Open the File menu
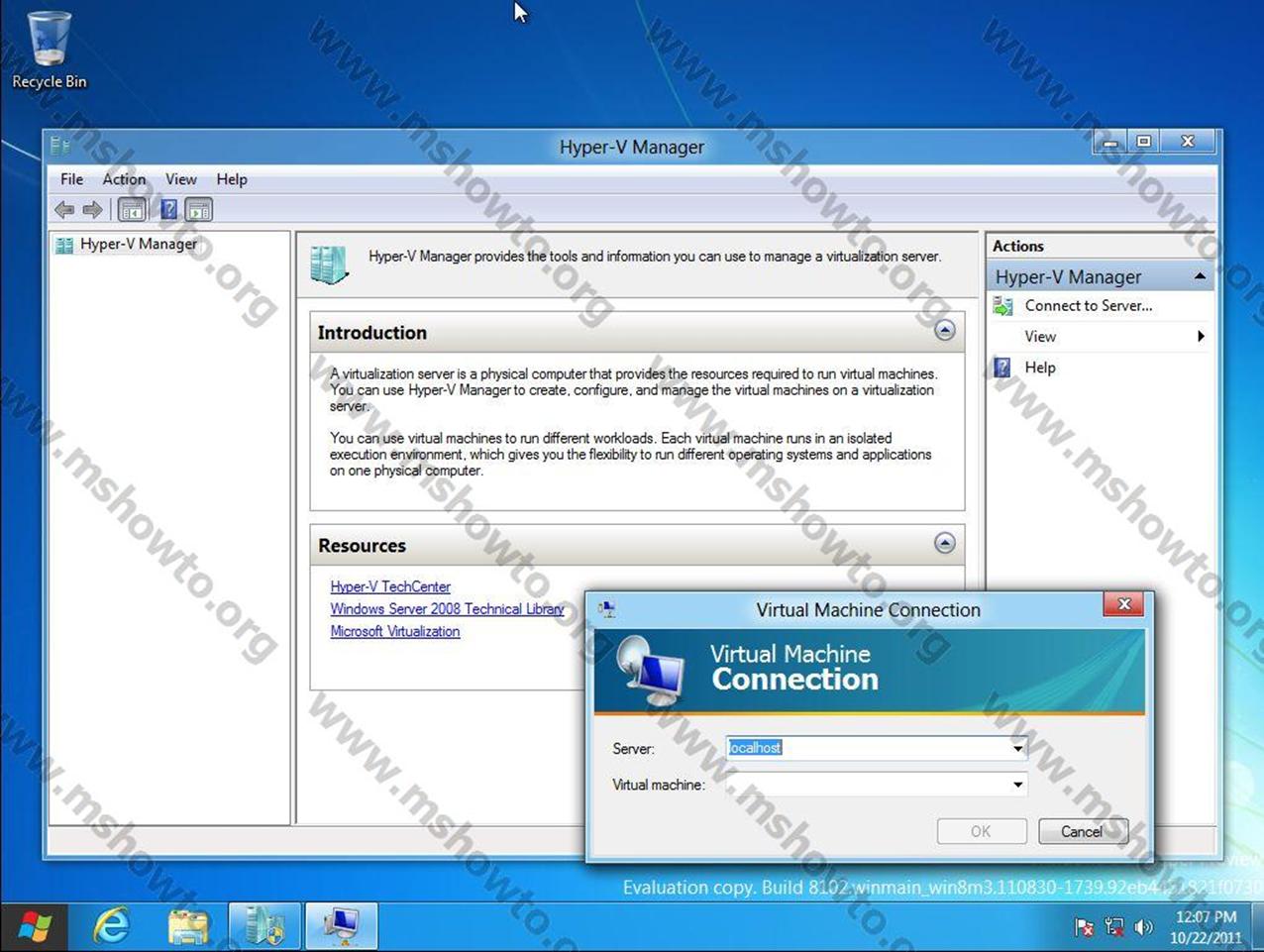1264x952 pixels. coord(72,179)
